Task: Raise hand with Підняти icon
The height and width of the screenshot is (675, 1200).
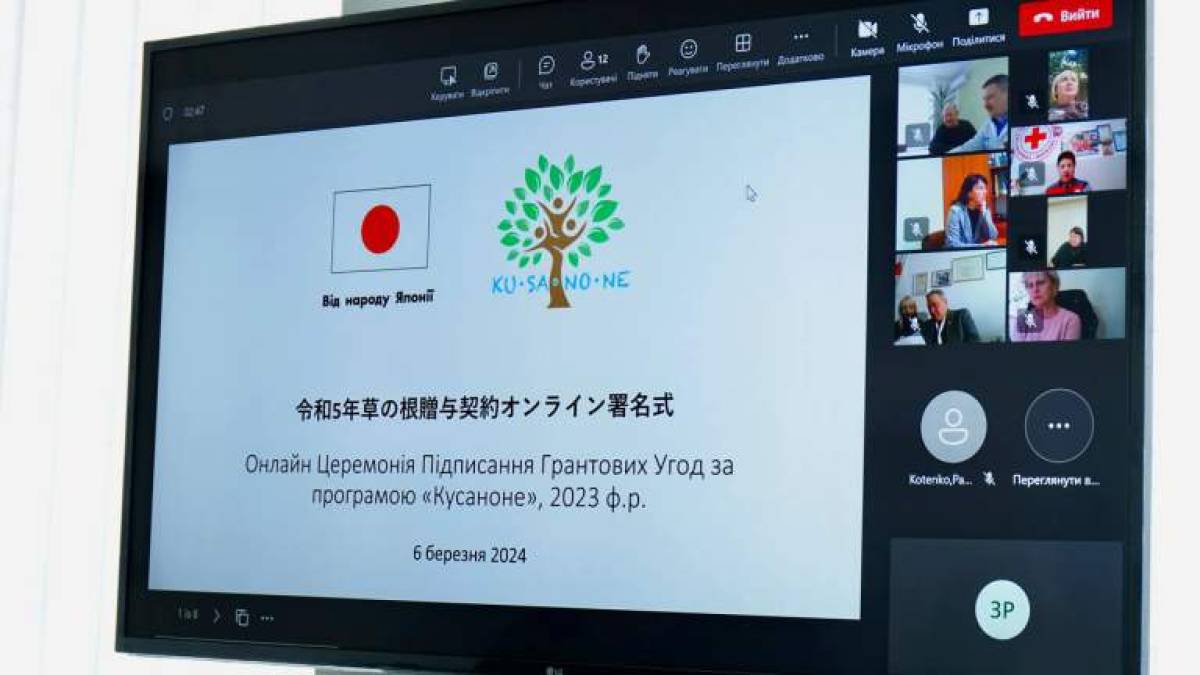Action: click(643, 62)
